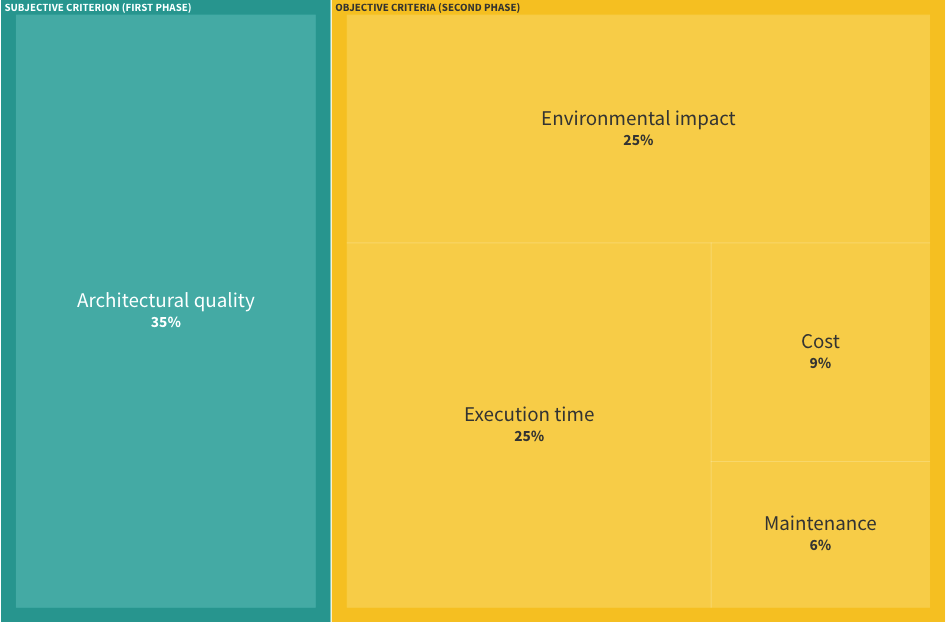Click the Execution time label text
The width and height of the screenshot is (946, 622).
pos(529,414)
